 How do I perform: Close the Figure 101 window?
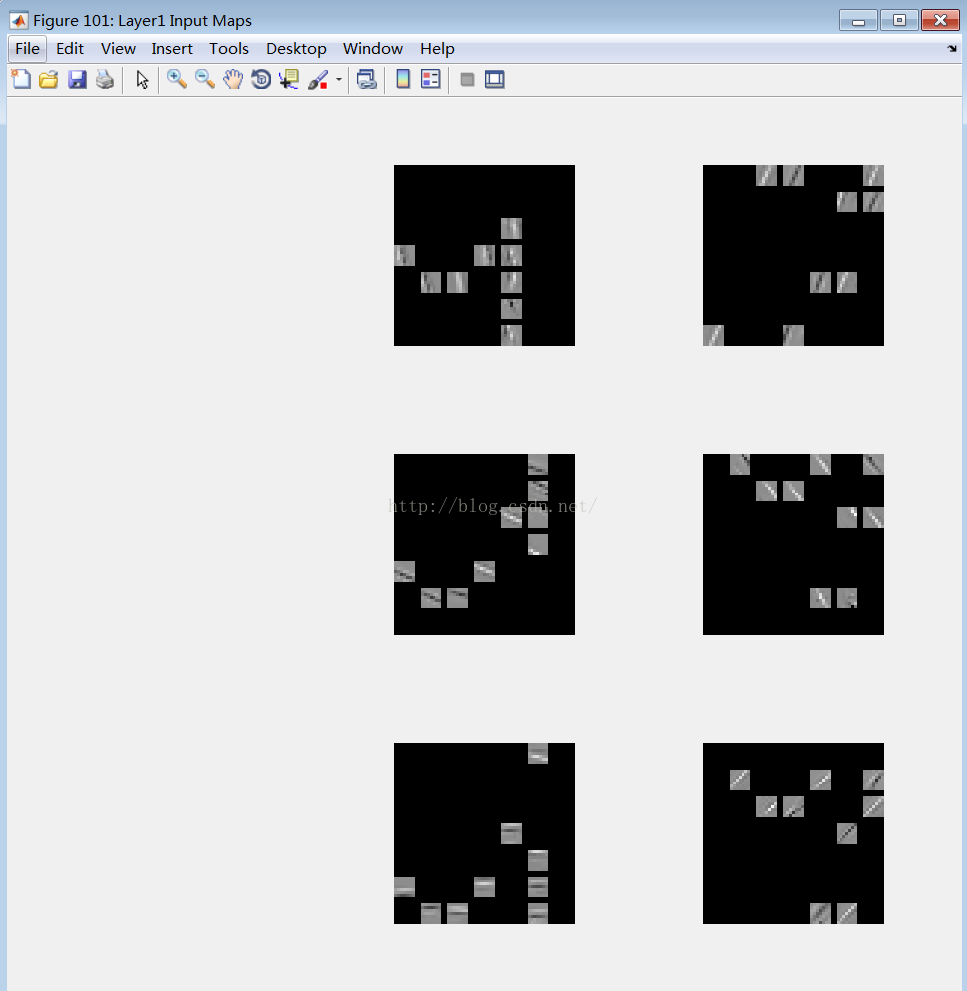click(940, 20)
